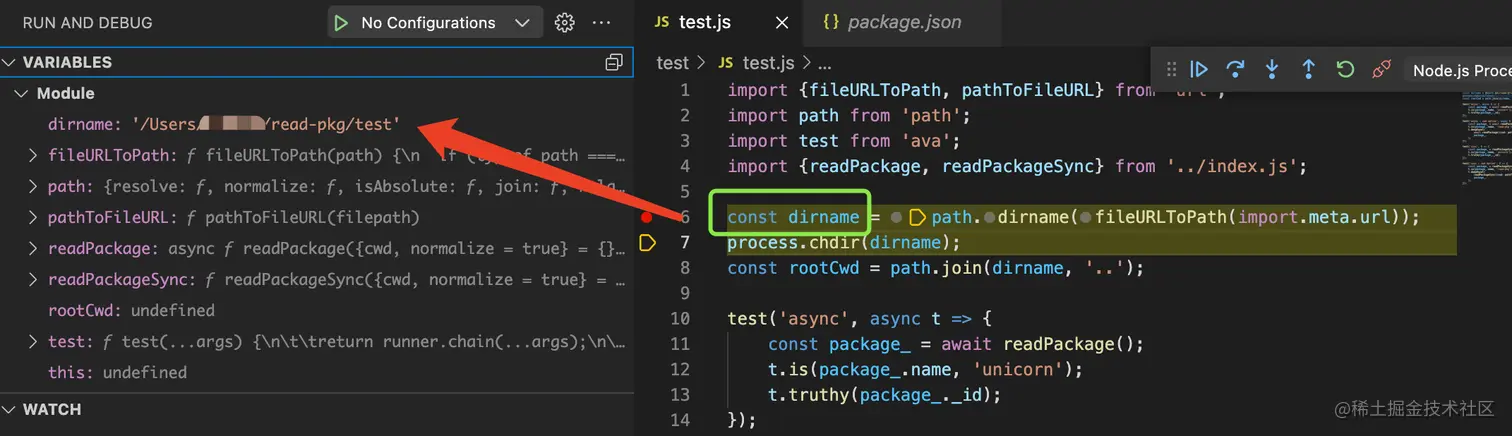
Task: Click 't.truthy(package_._id);' on line 13
Action: pyautogui.click(x=883, y=395)
